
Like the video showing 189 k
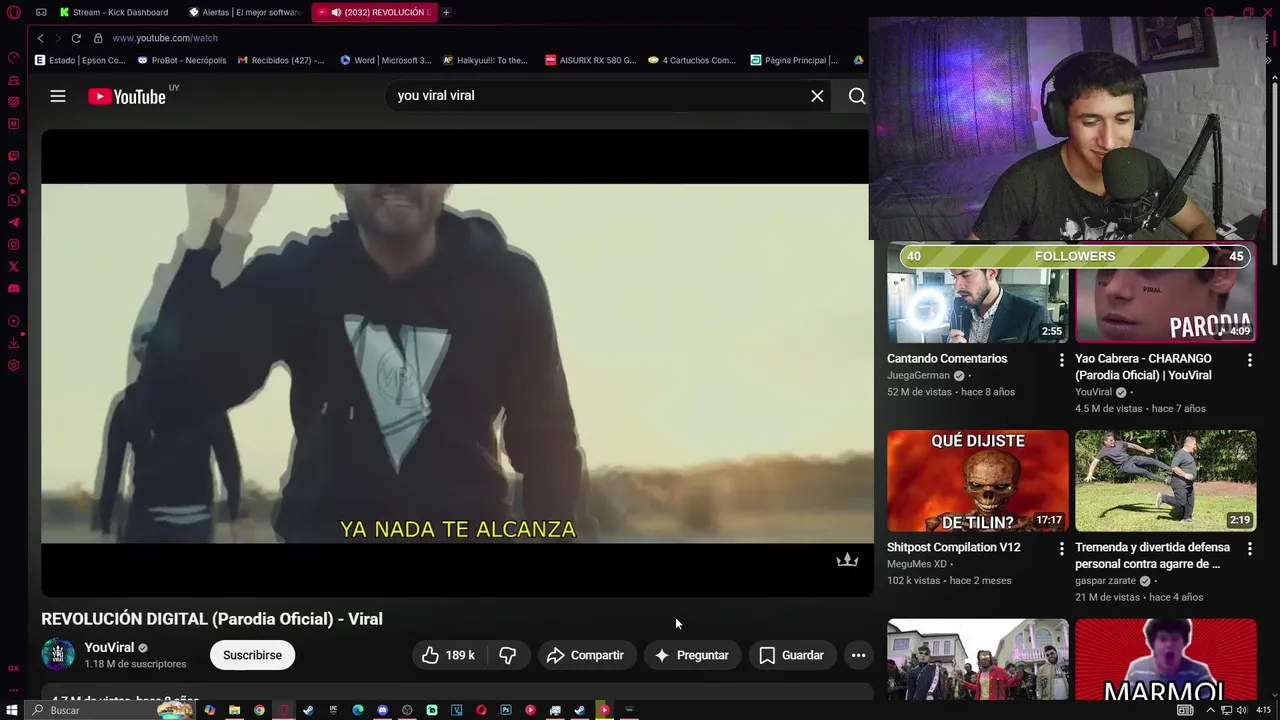(x=449, y=655)
